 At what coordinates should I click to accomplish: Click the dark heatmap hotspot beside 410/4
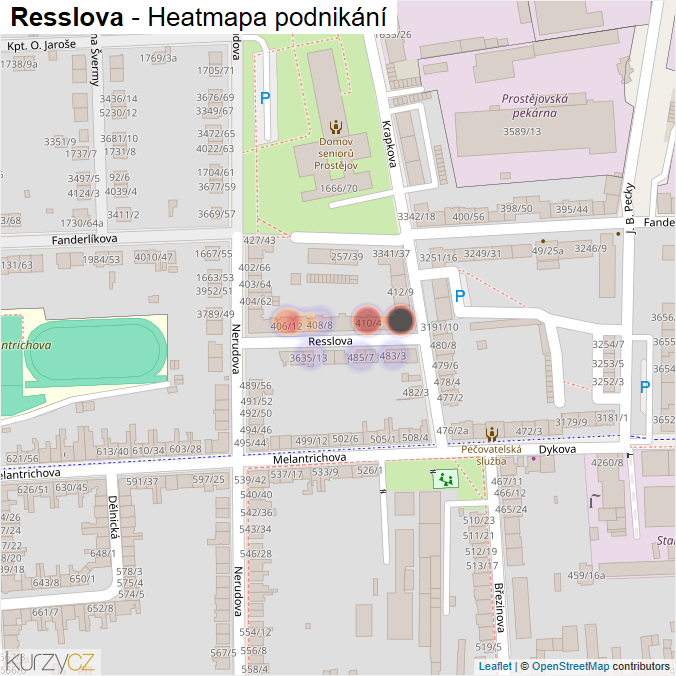click(400, 320)
